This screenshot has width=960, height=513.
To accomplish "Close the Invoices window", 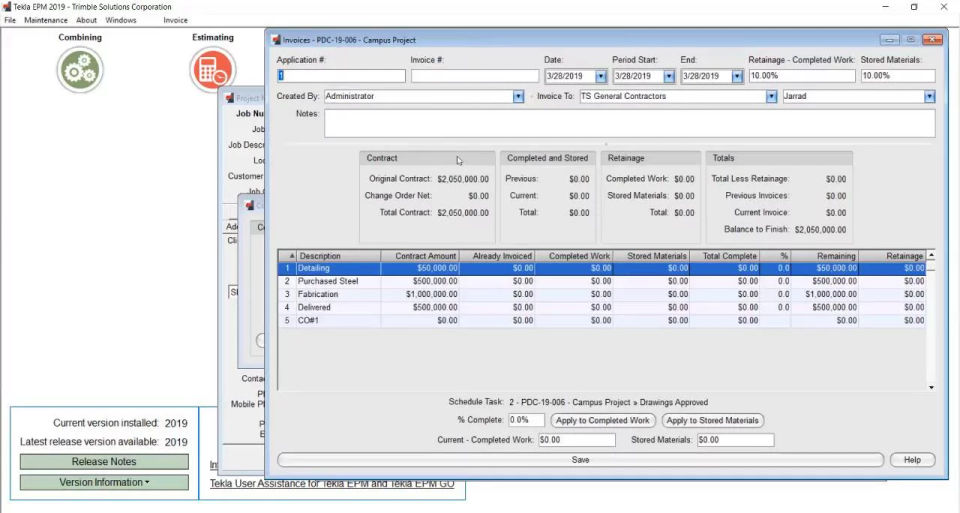I will pyautogui.click(x=932, y=40).
